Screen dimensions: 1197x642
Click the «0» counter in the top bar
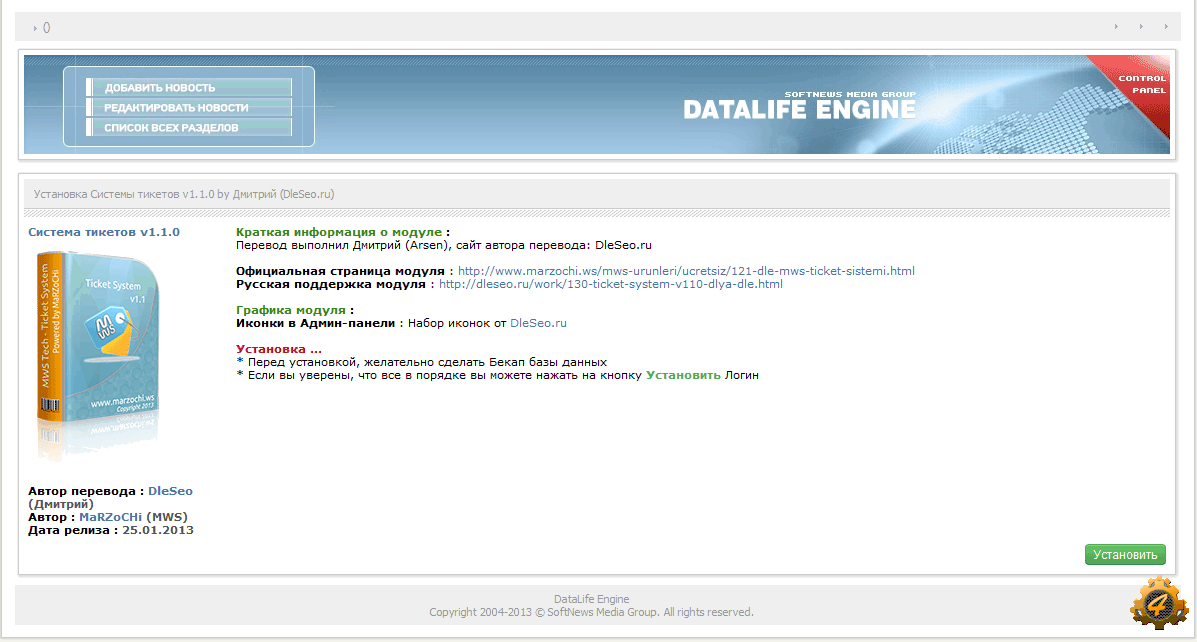click(x=47, y=28)
